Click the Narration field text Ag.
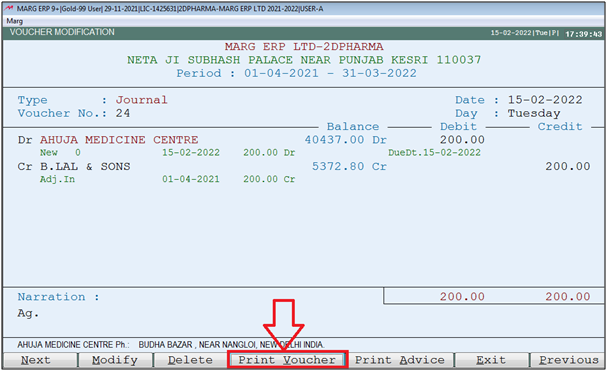This screenshot has height=371, width=608. click(28, 313)
